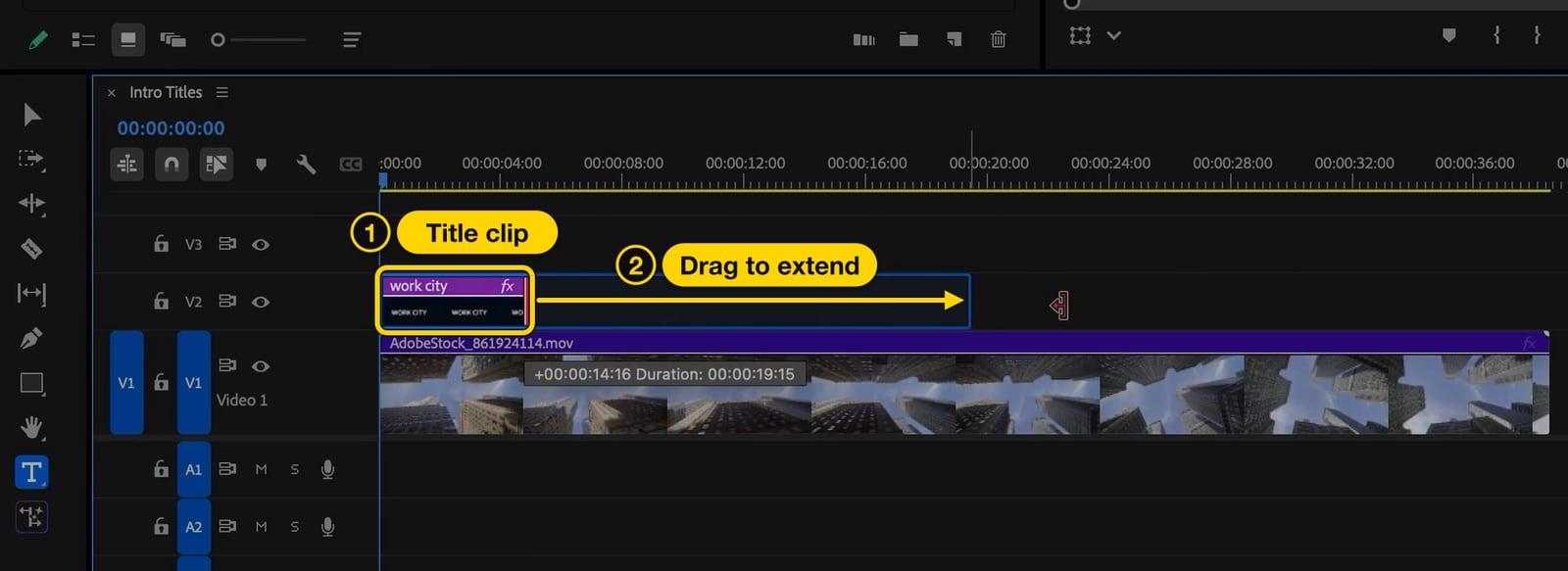This screenshot has width=1568, height=571.
Task: Open Intro Titles panel menu
Action: (222, 92)
